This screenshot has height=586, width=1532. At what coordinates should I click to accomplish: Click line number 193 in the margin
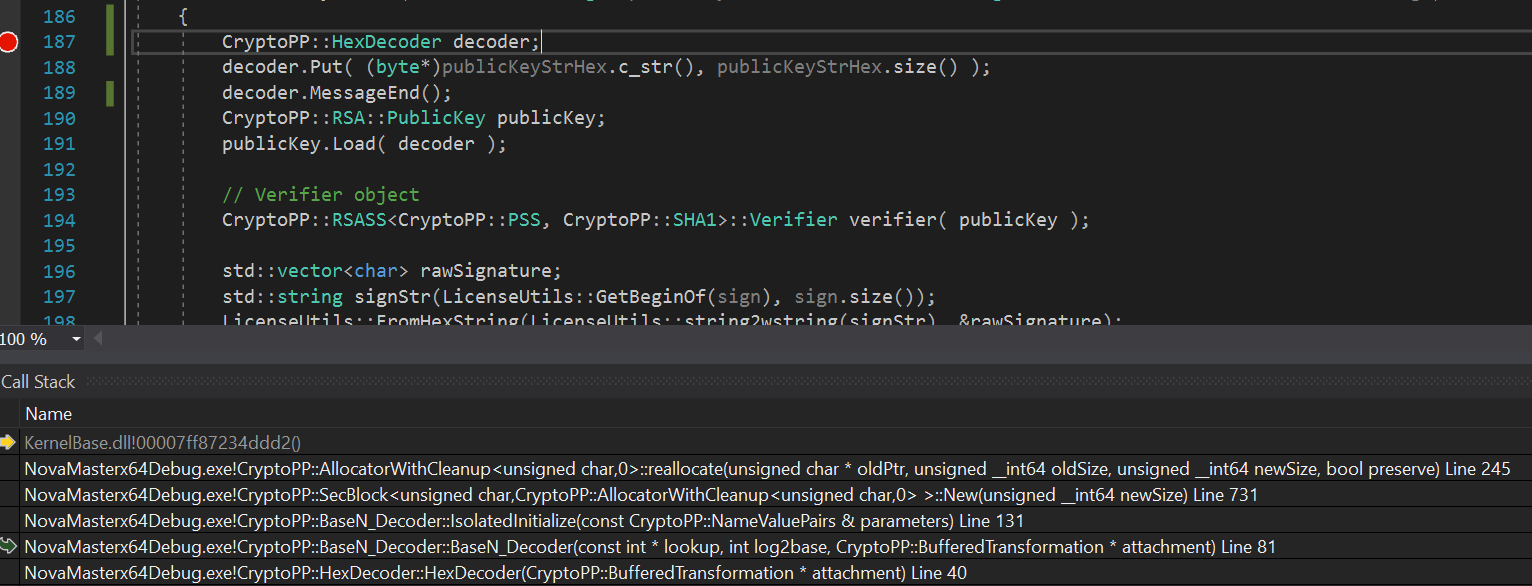pyautogui.click(x=59, y=195)
